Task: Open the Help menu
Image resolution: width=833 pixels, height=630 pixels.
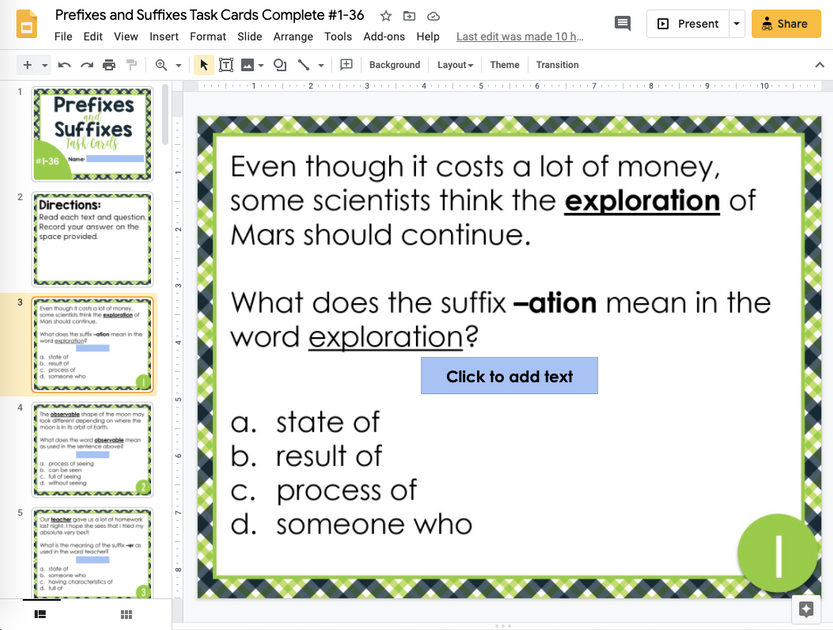Action: pos(428,37)
